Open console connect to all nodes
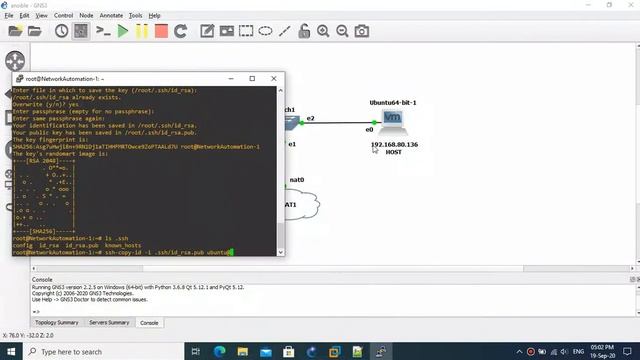This screenshot has width=640, height=360. pyautogui.click(x=103, y=31)
